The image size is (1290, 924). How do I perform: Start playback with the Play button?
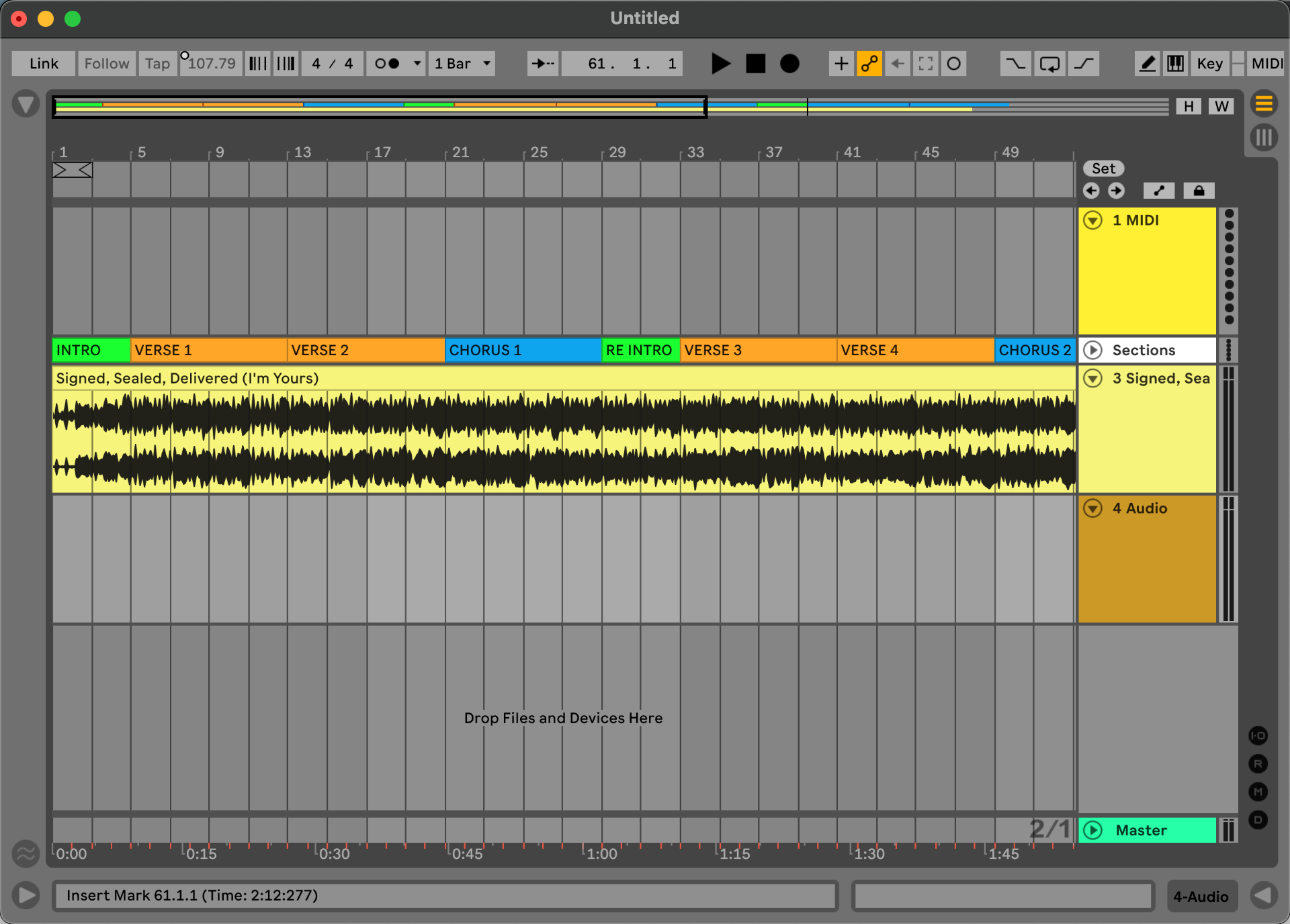coord(720,64)
